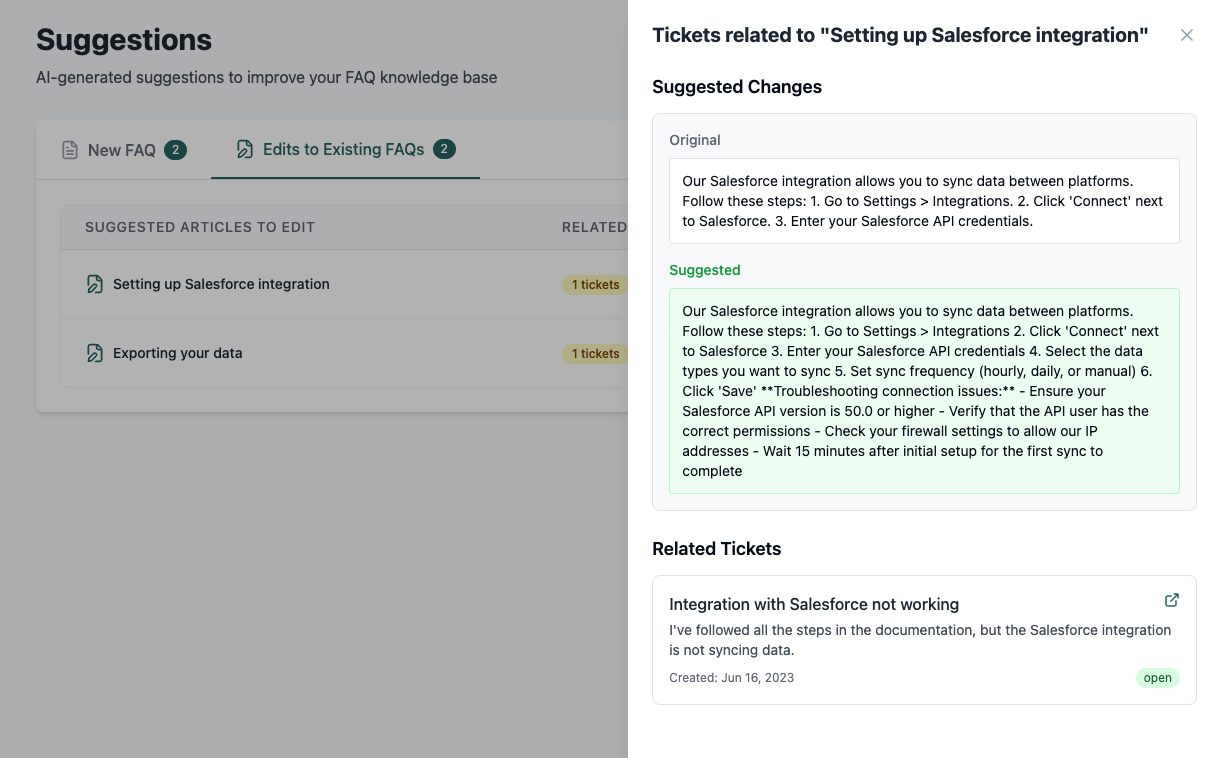Click the Salesforce integration article edit icon
Viewport: 1211px width, 758px height.
[95, 284]
